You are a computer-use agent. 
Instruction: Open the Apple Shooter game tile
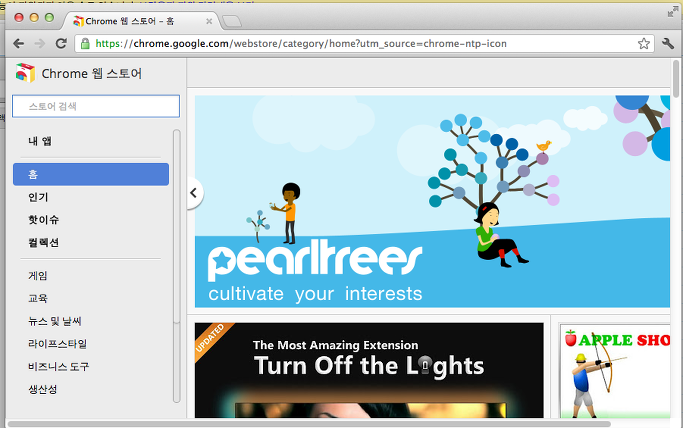coord(615,371)
